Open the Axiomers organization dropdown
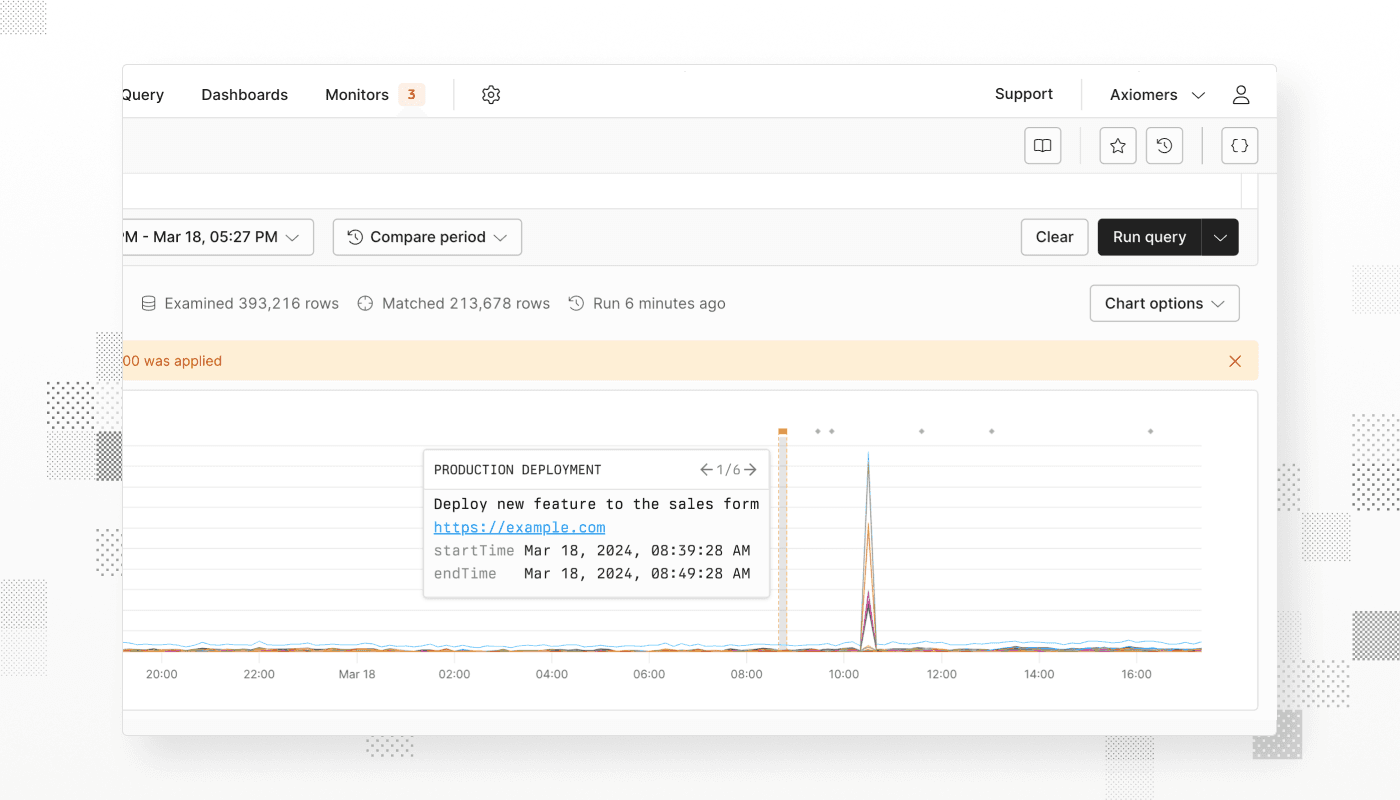1400x800 pixels. (1157, 95)
